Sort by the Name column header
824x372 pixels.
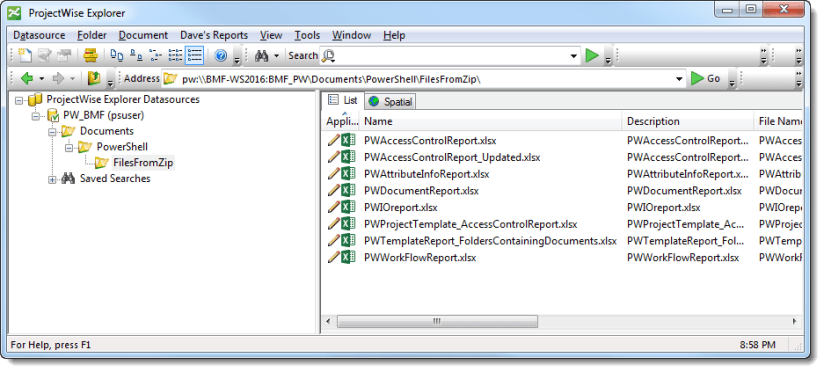point(490,121)
